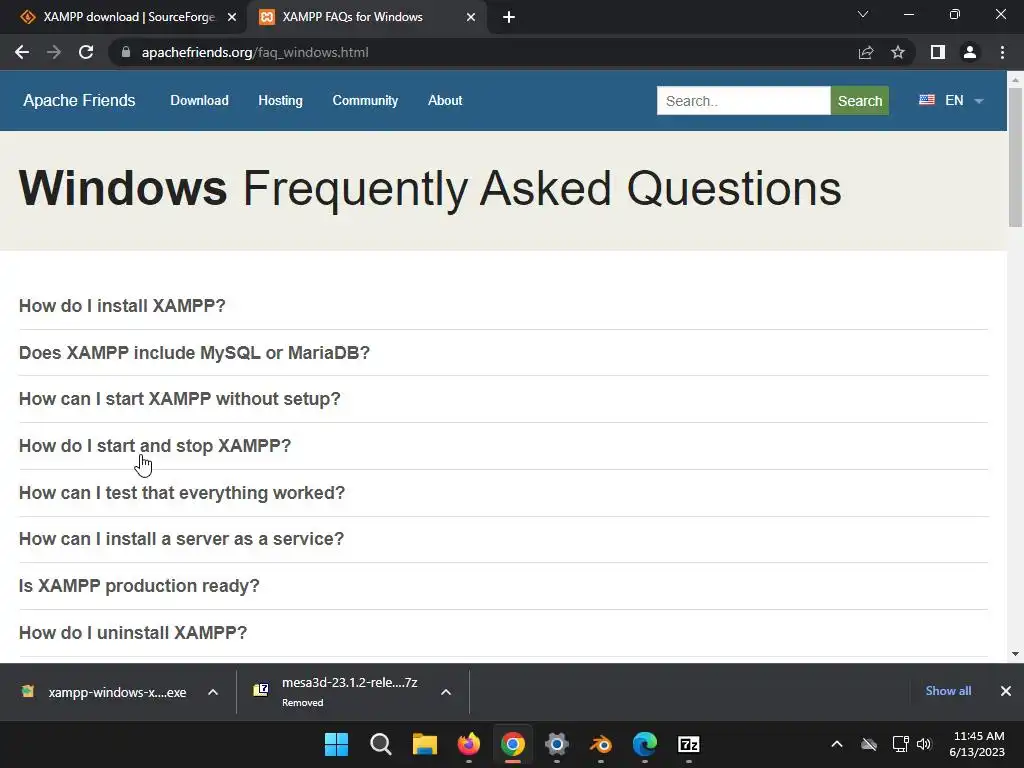Open Windows taskbar search
This screenshot has width=1024, height=768.
[x=380, y=744]
